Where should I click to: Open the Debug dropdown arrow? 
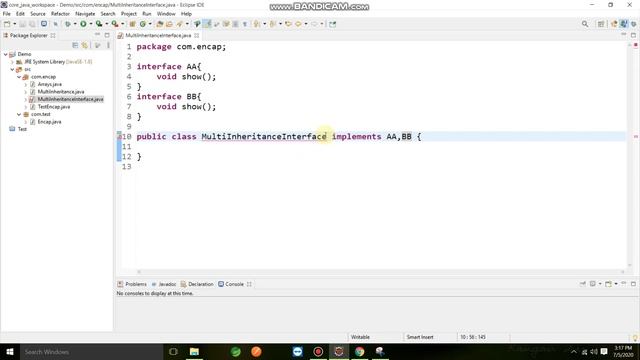[x=75, y=24]
